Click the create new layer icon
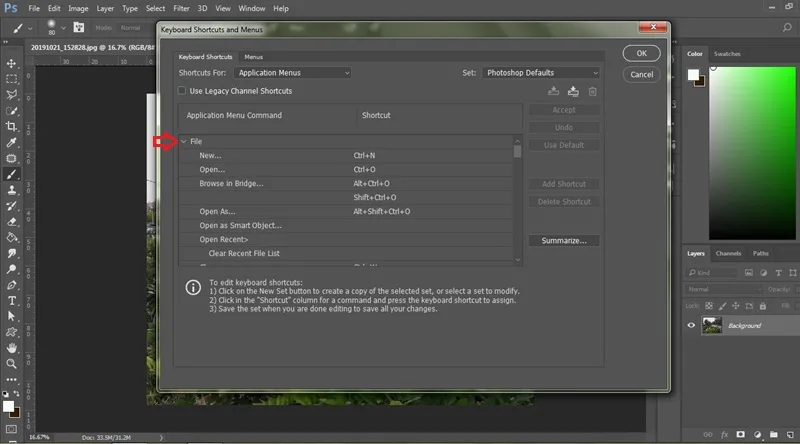The image size is (800, 444). click(790, 434)
